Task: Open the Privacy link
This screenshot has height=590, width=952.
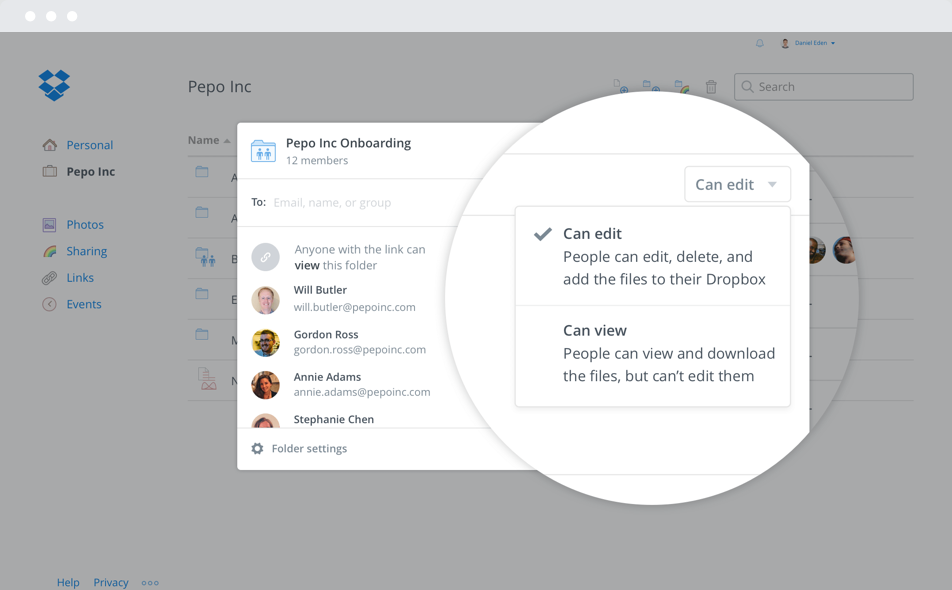Action: tap(111, 583)
